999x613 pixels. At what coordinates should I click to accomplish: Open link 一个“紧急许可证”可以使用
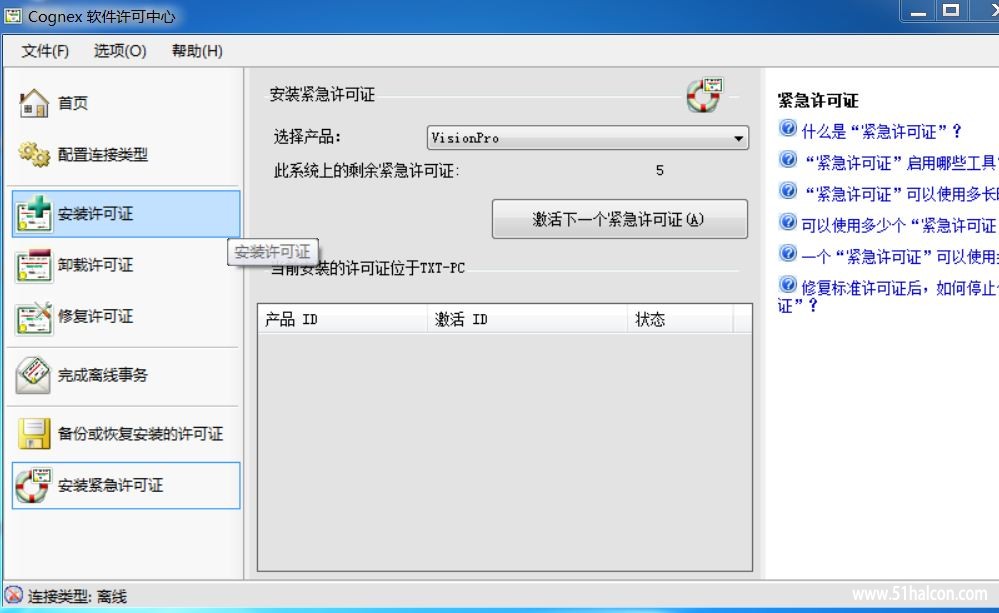pos(900,257)
